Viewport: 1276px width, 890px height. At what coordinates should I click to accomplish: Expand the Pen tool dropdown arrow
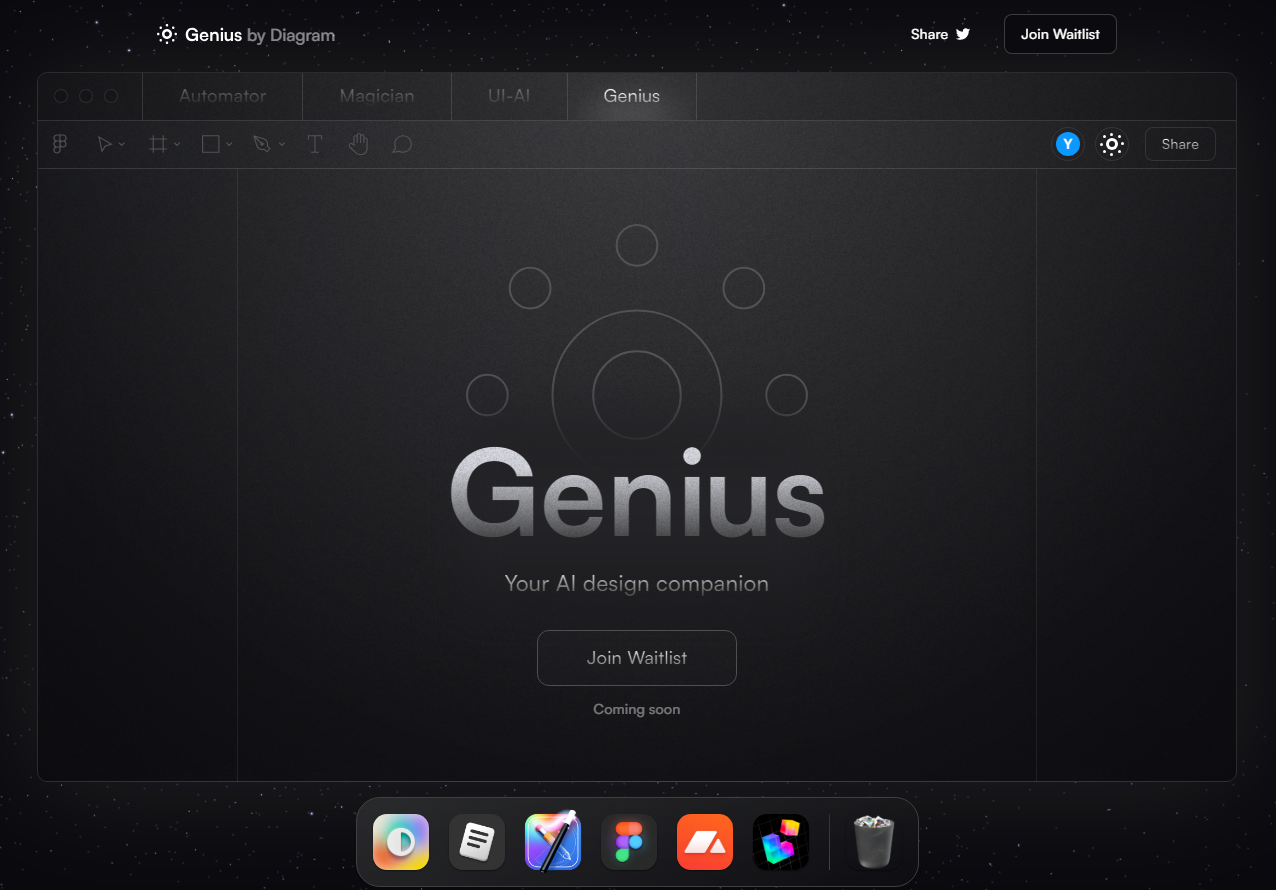click(282, 145)
